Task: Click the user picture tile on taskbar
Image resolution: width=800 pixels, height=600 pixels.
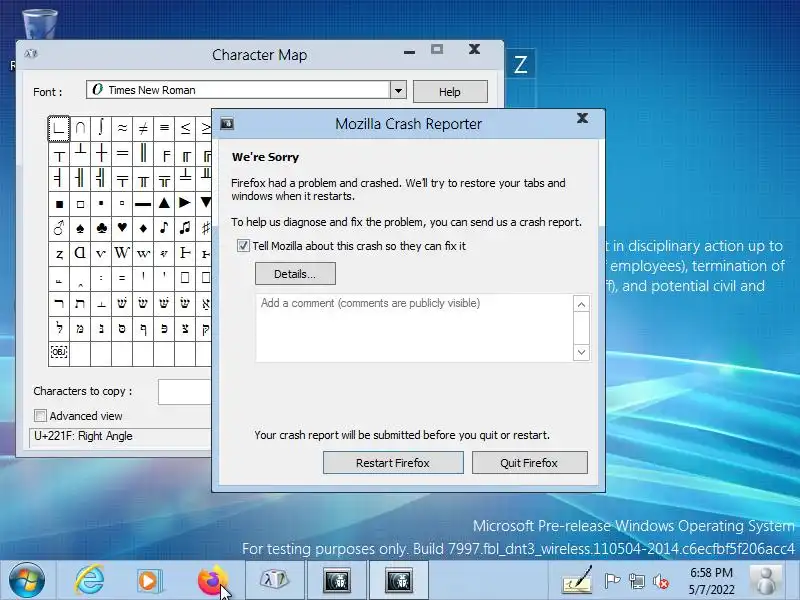Action: 766,580
